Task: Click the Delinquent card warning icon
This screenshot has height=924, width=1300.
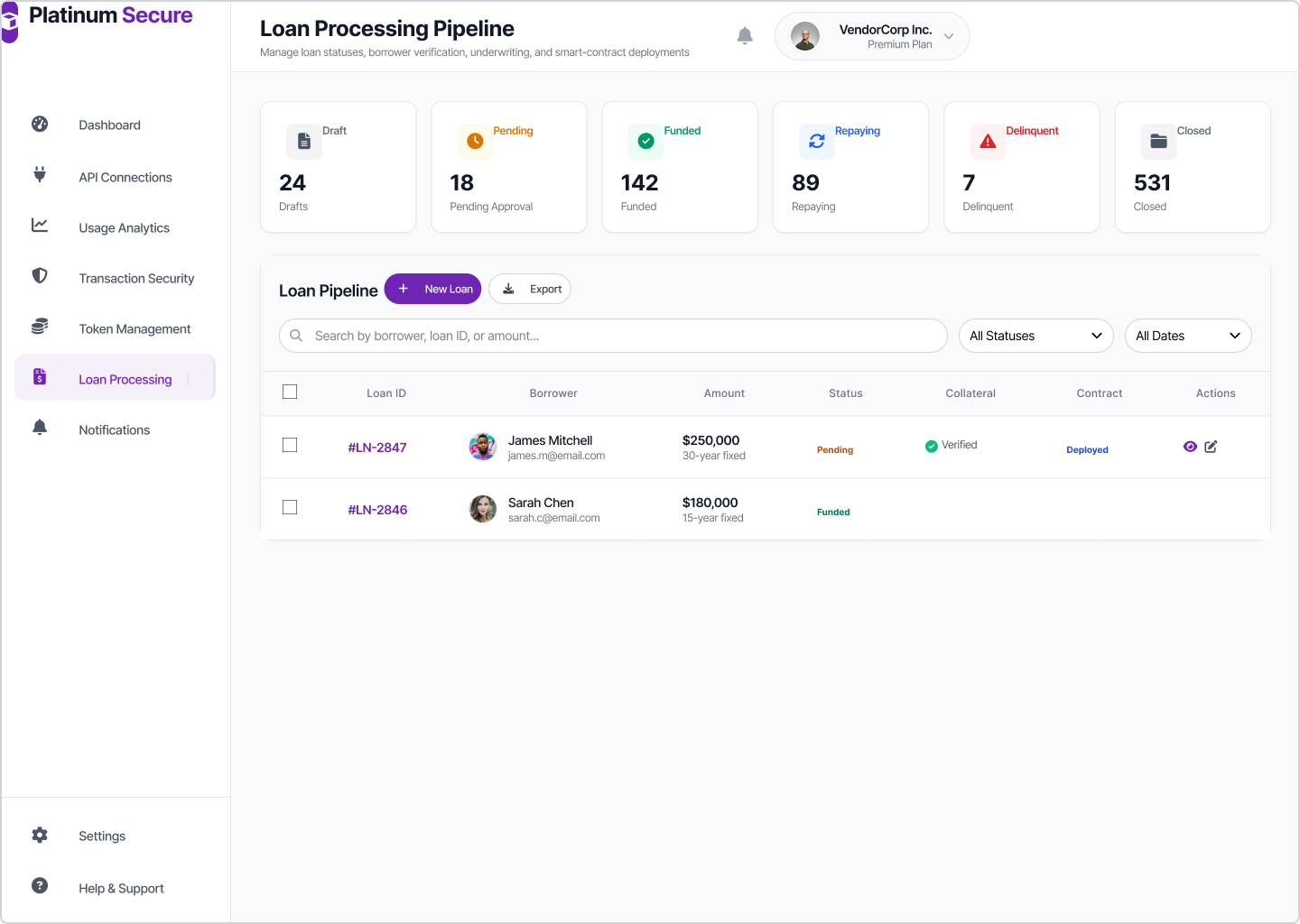Action: click(x=988, y=142)
